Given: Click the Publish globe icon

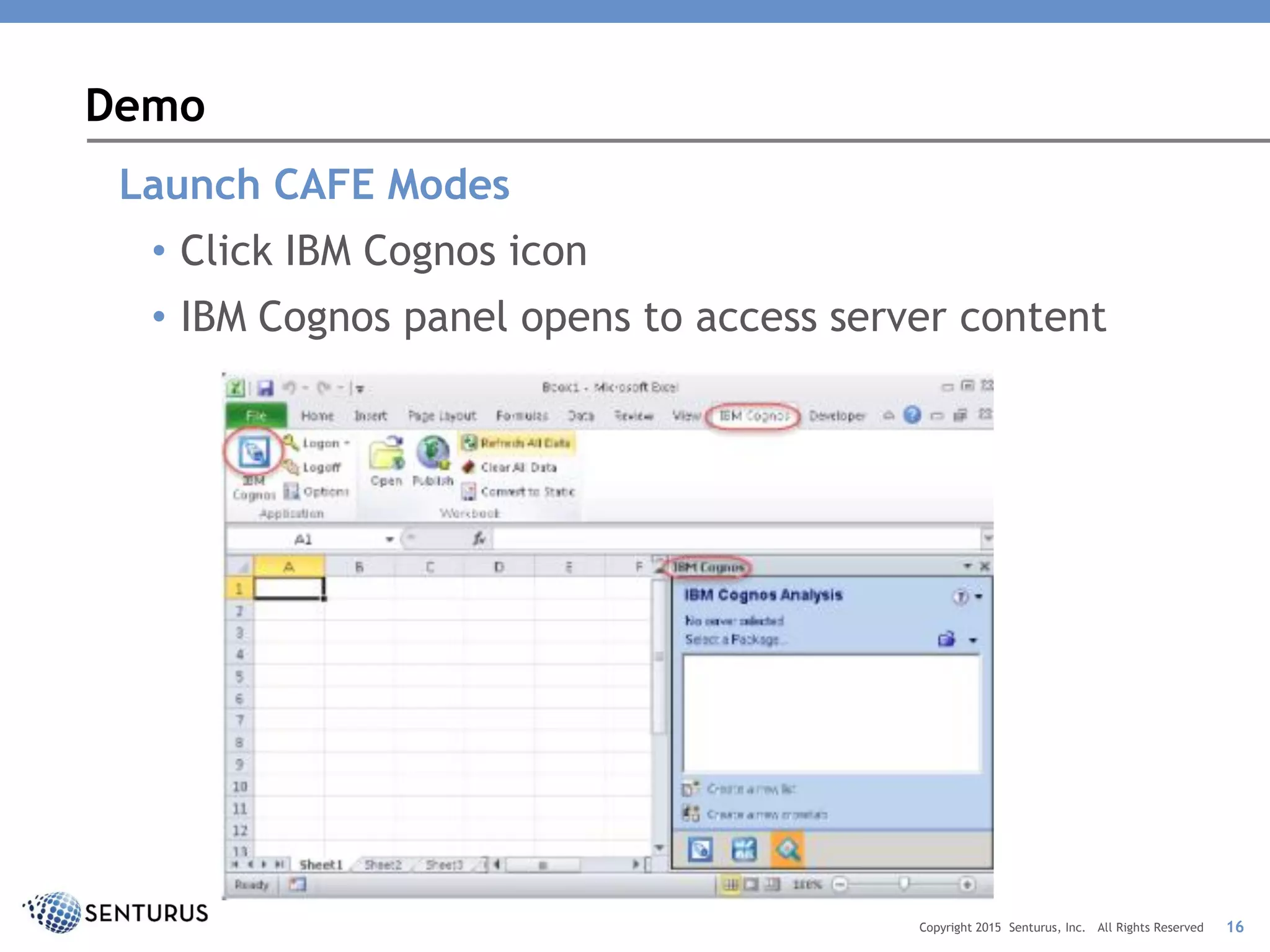Looking at the screenshot, I should coord(433,452).
